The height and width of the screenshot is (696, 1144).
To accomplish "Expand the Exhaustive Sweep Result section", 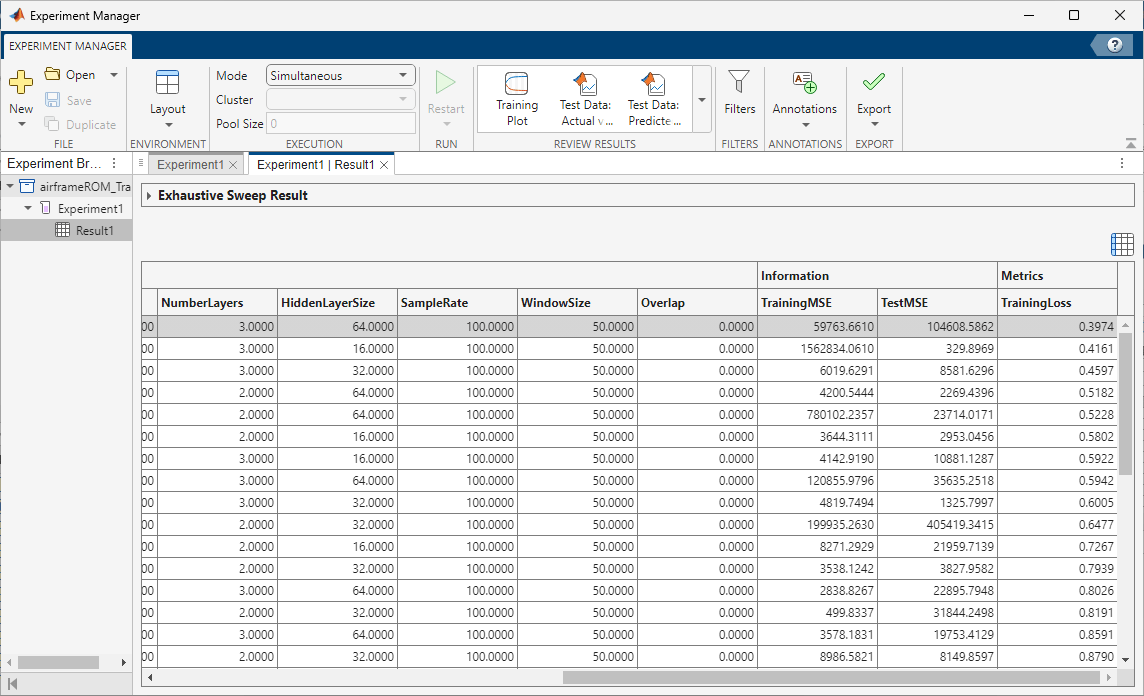I will tap(149, 196).
